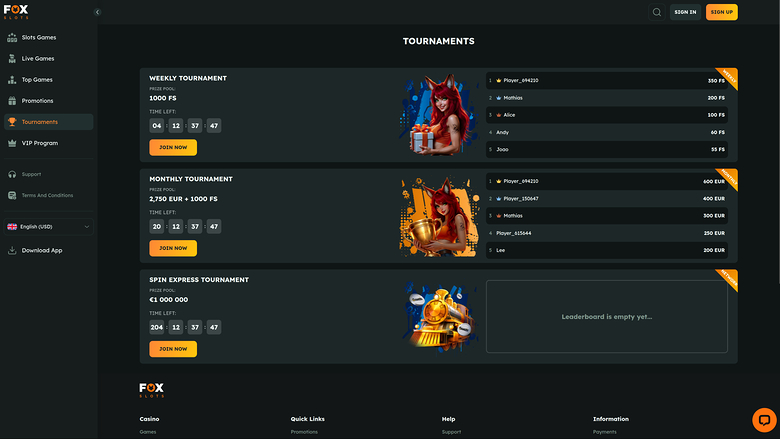Image resolution: width=780 pixels, height=439 pixels.
Task: Click Weekly leaderboard row Andy
Action: 606,132
